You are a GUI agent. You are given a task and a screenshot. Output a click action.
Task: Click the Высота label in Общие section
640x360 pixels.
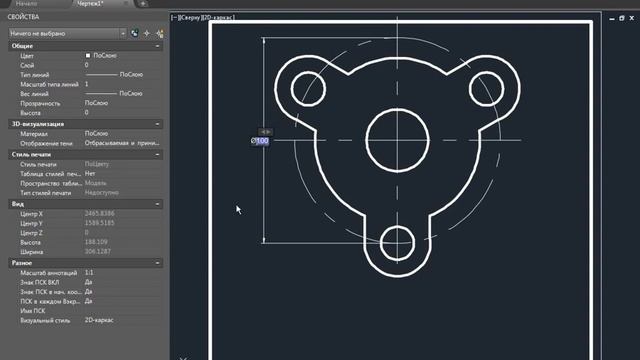pos(30,113)
